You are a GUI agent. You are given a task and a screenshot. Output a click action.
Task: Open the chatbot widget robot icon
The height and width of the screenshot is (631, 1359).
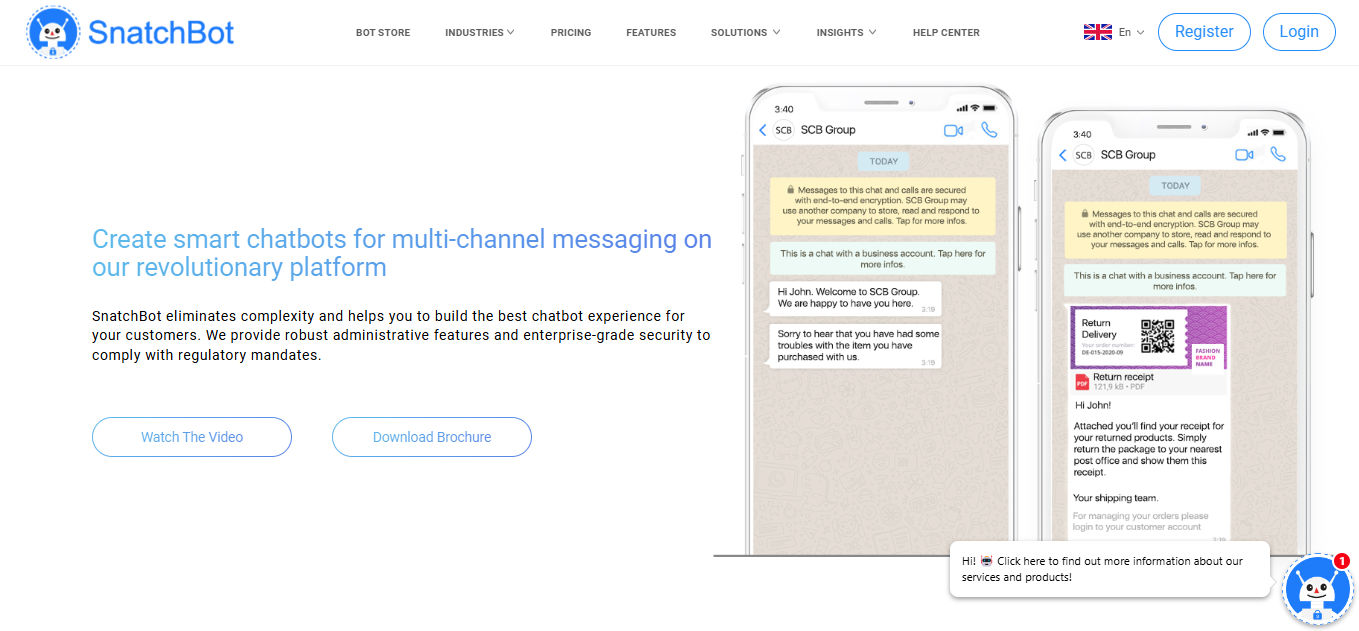(x=1317, y=590)
